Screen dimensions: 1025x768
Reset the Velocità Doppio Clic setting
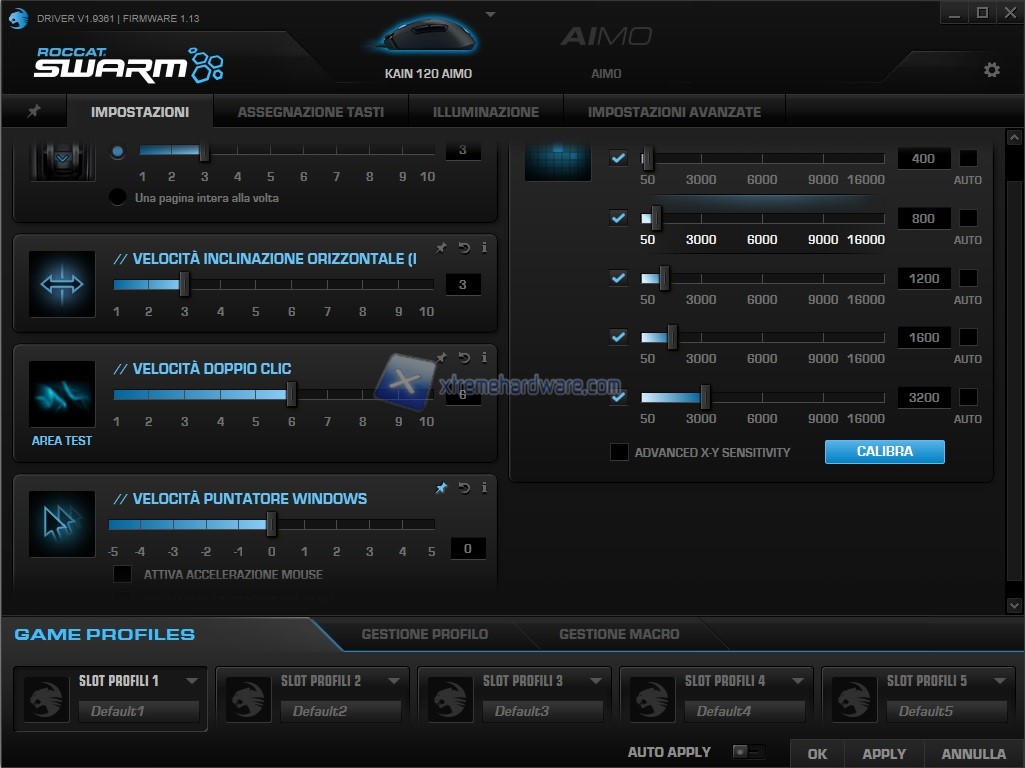tap(464, 358)
